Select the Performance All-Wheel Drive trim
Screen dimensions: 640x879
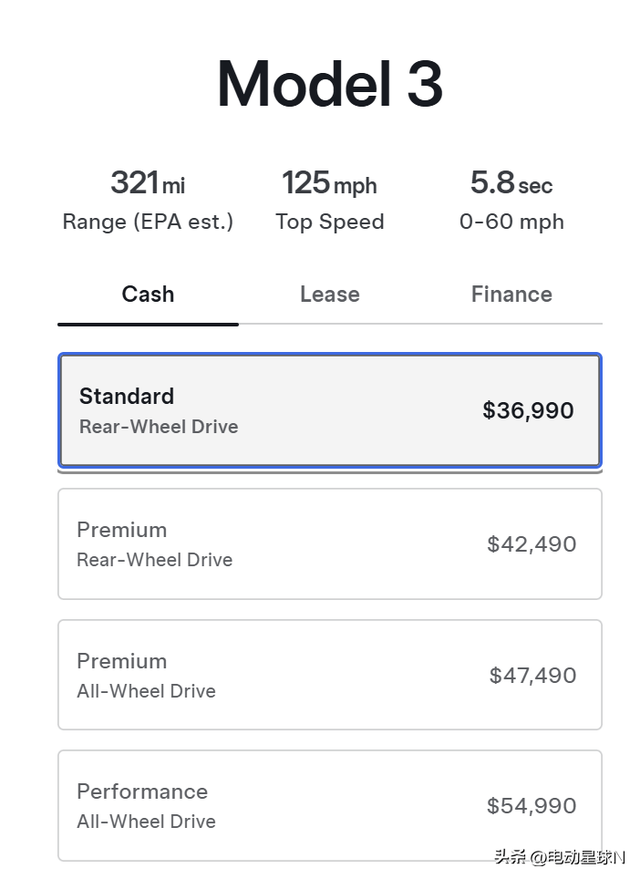[x=330, y=805]
